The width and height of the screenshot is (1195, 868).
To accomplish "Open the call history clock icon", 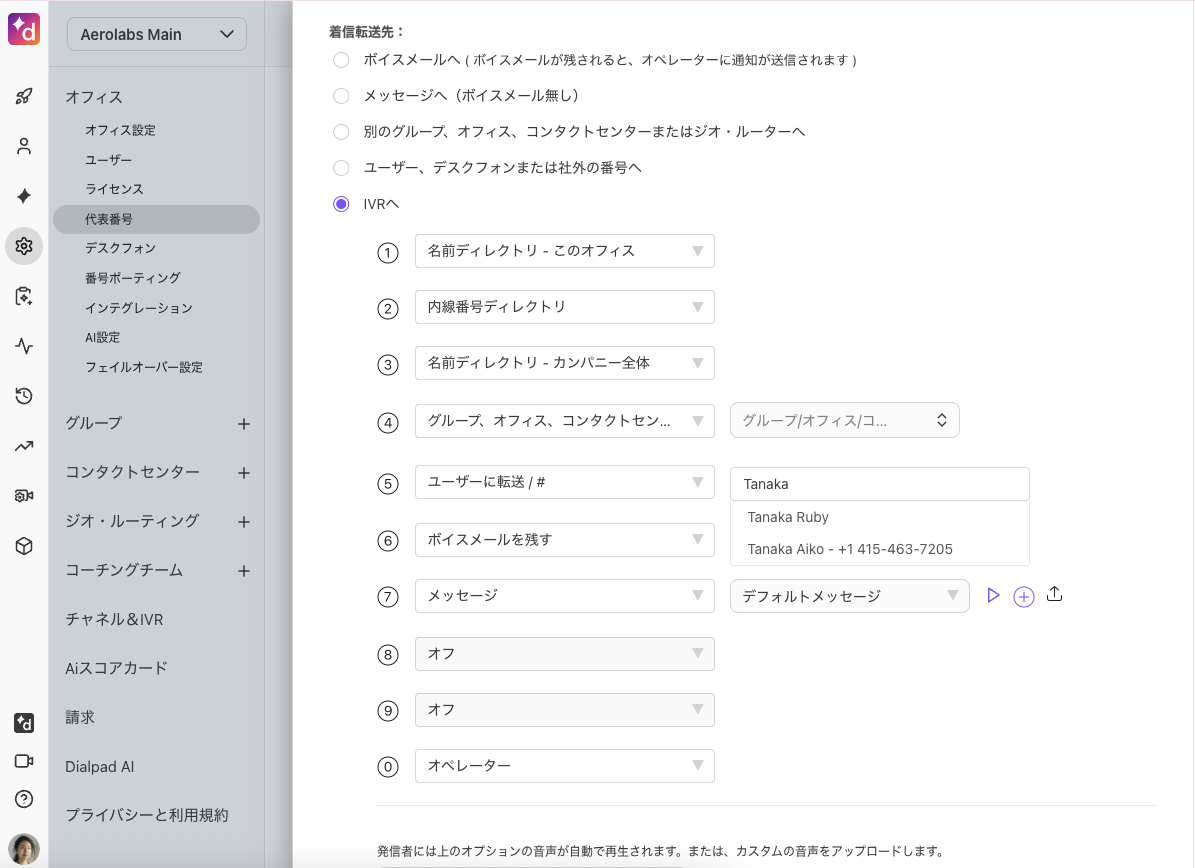I will tap(24, 396).
